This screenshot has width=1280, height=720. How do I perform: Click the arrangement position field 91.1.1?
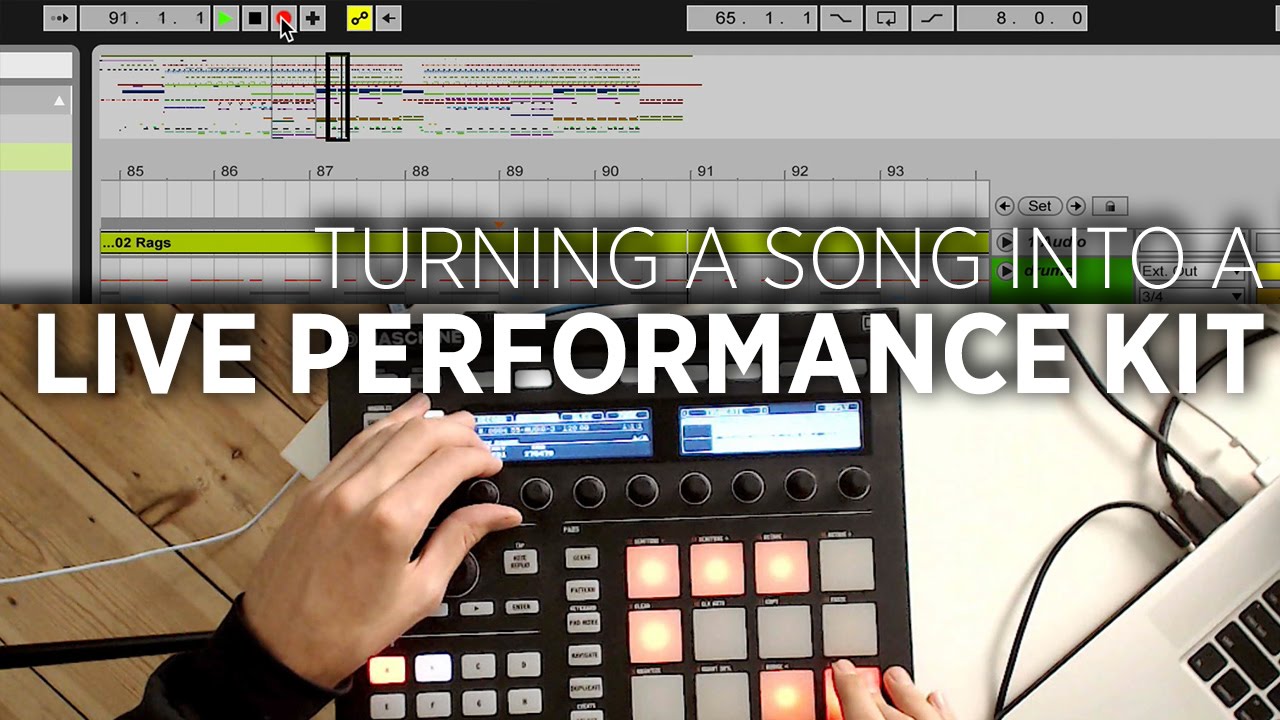[x=144, y=18]
